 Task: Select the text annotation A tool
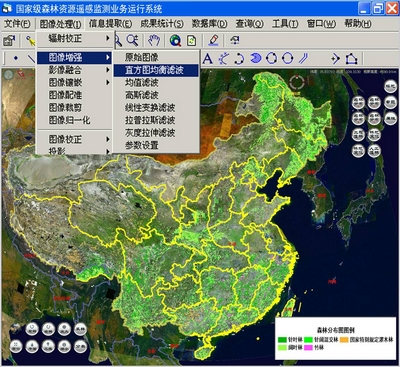coord(208,59)
